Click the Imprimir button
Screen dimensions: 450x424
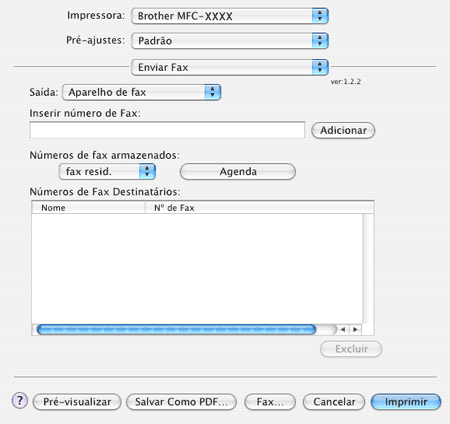(406, 402)
